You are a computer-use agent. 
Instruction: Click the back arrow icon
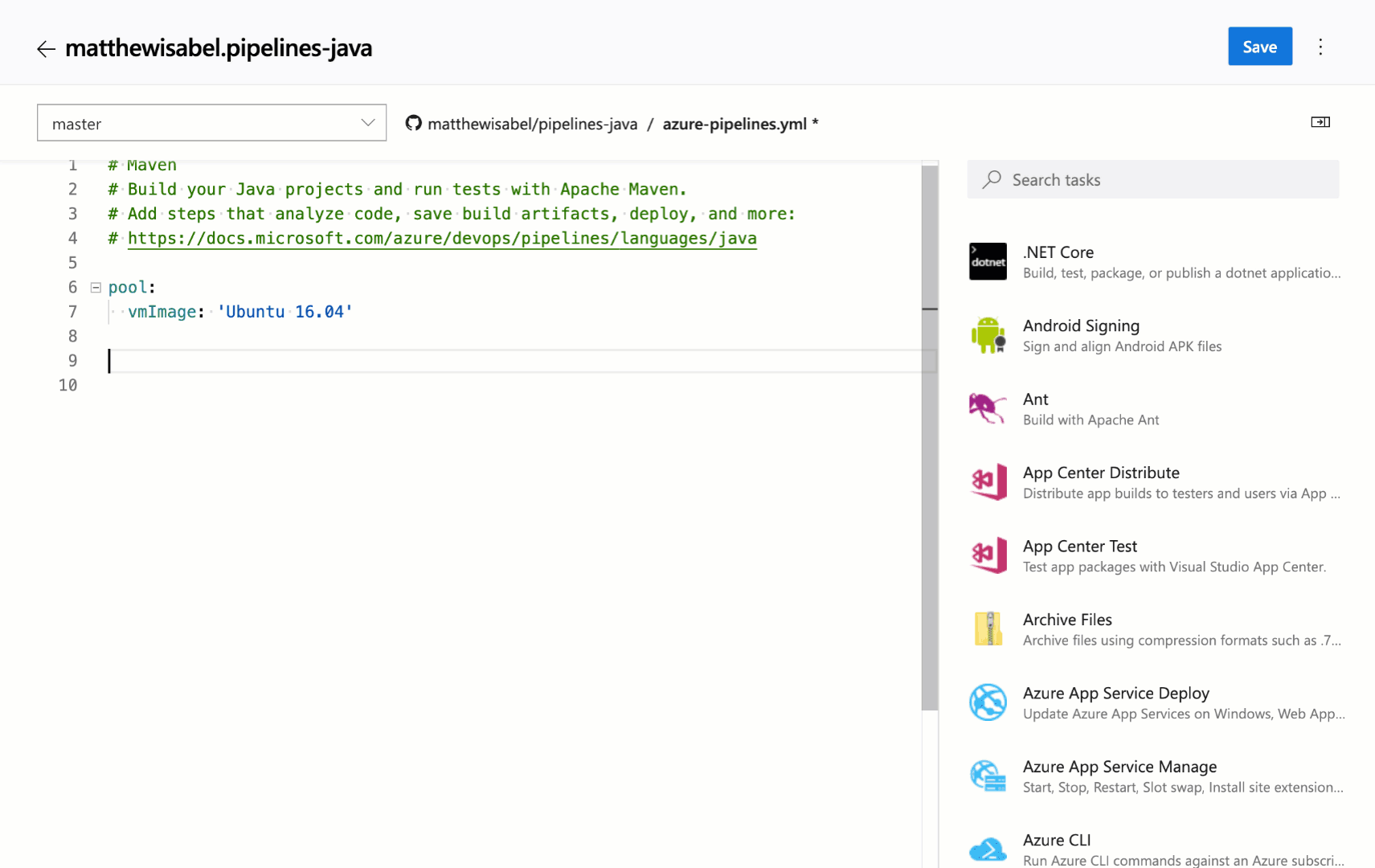(x=46, y=49)
